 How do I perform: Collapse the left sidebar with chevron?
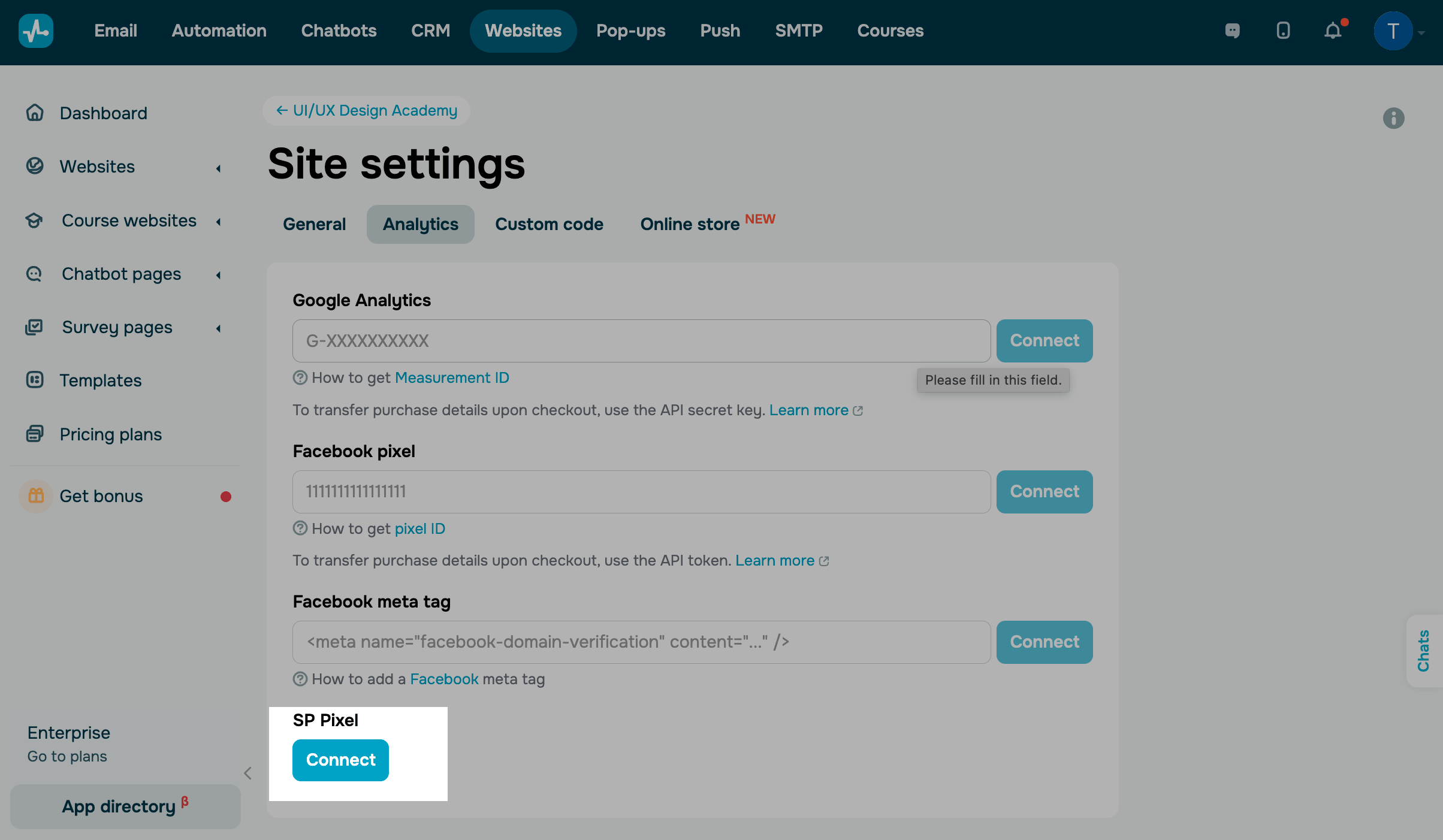pos(247,773)
